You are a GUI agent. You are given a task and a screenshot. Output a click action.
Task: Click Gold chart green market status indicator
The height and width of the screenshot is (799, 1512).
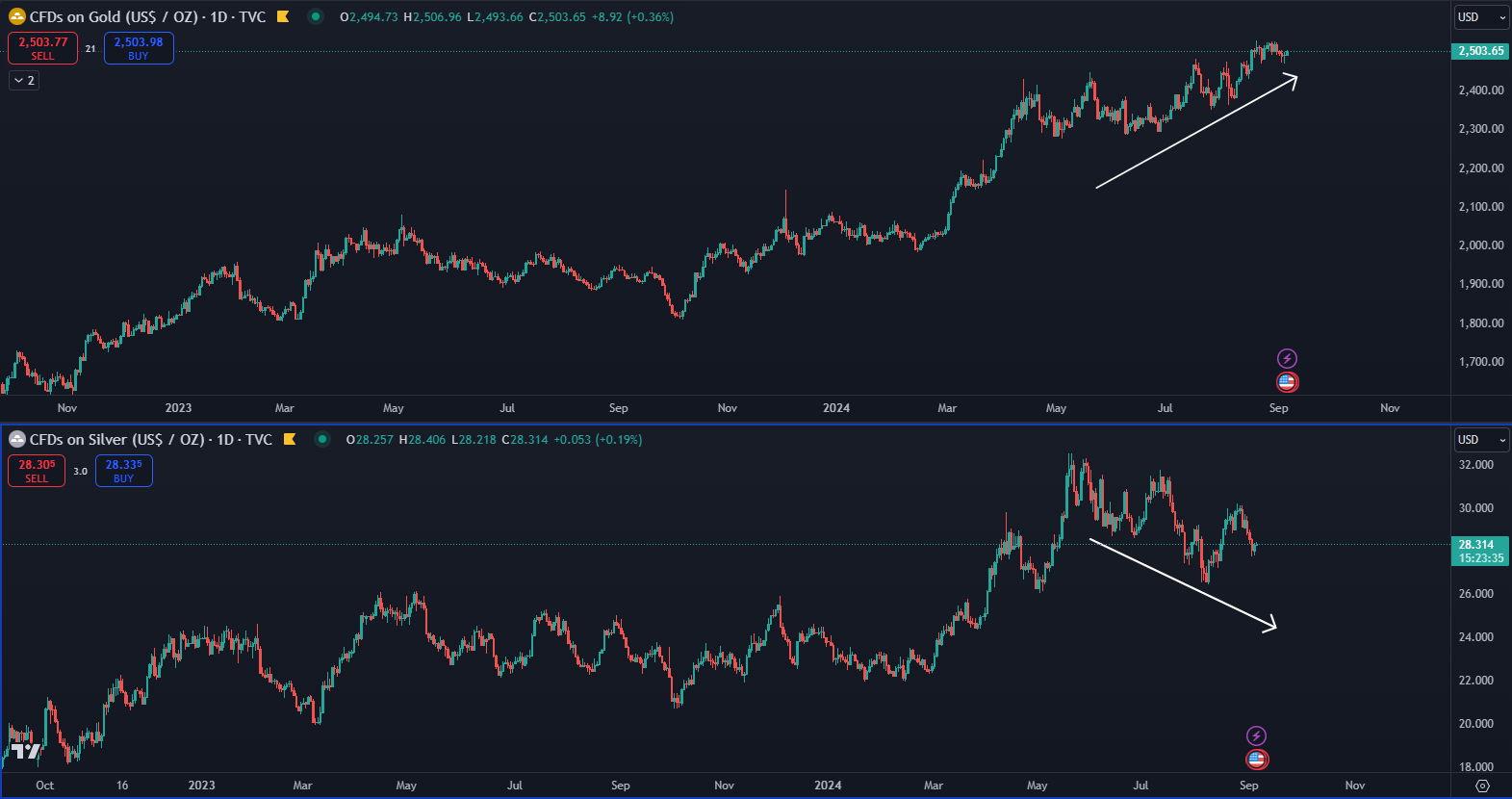(316, 16)
